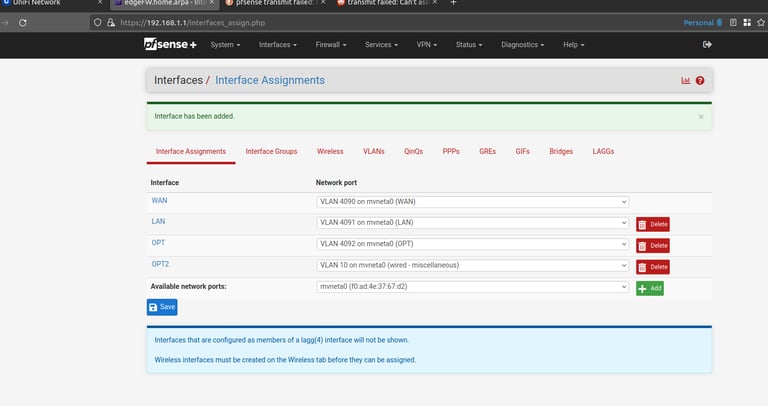
Task: Switch to the GREs tab
Action: tap(487, 152)
